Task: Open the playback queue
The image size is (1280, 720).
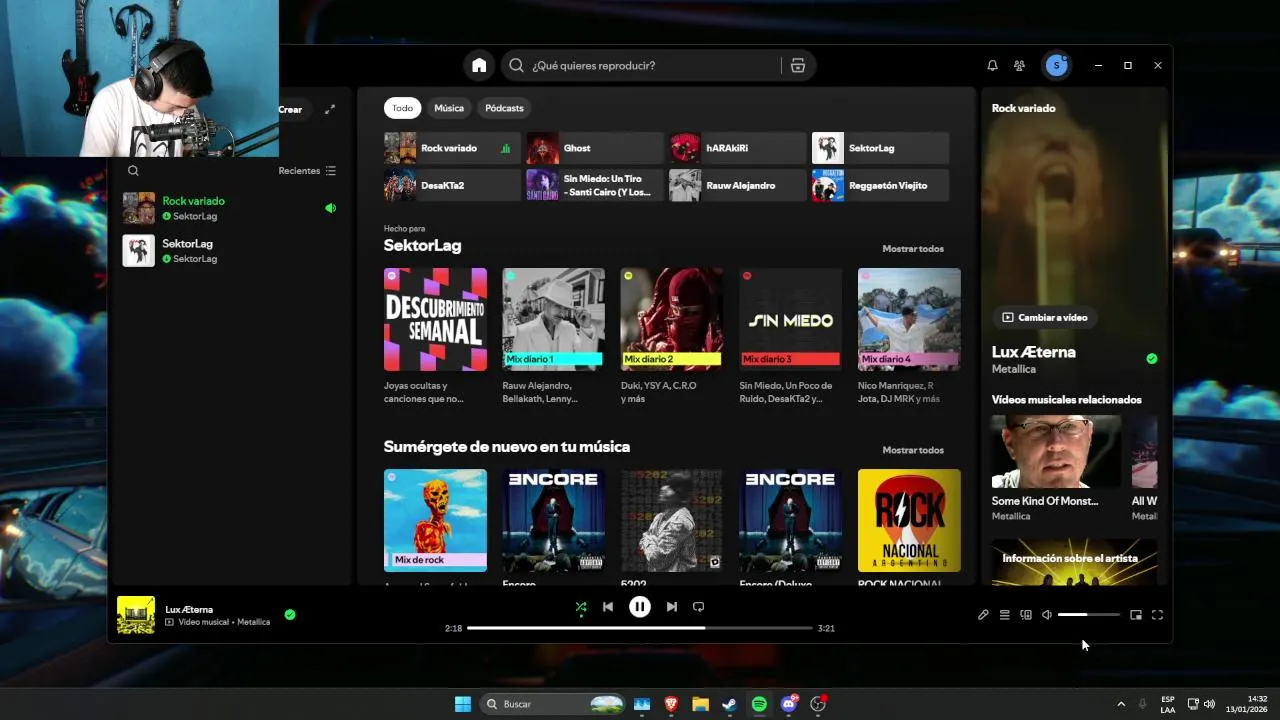Action: pos(1005,615)
